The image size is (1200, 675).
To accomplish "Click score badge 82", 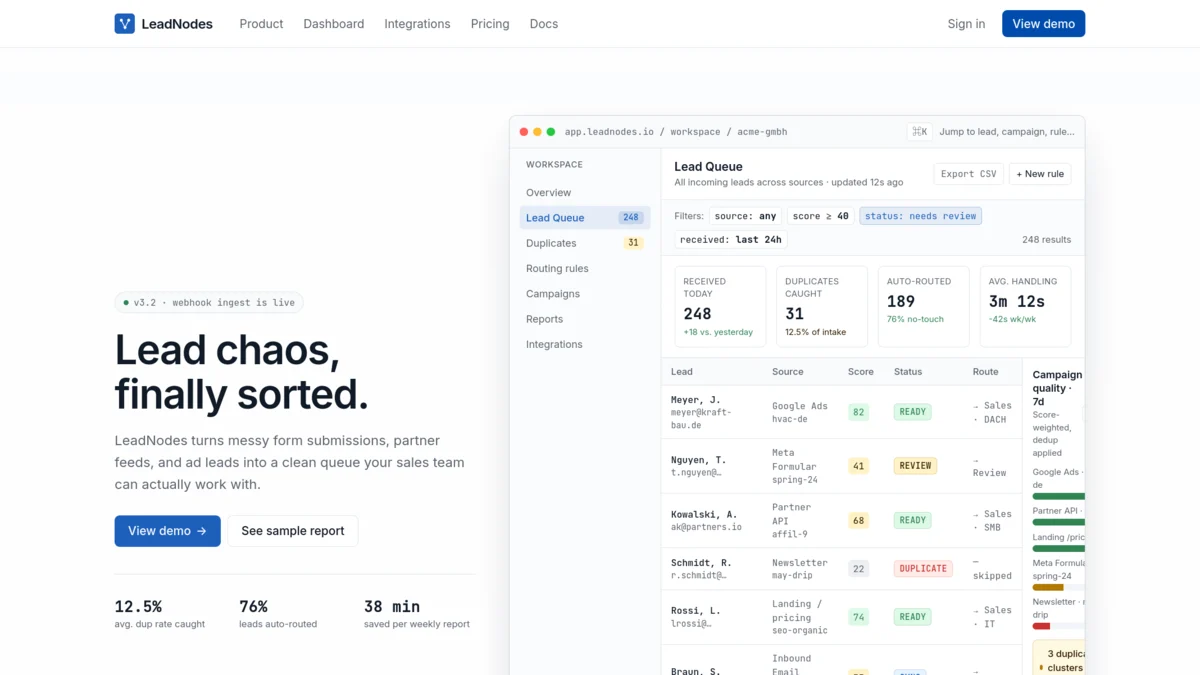I will tap(858, 412).
